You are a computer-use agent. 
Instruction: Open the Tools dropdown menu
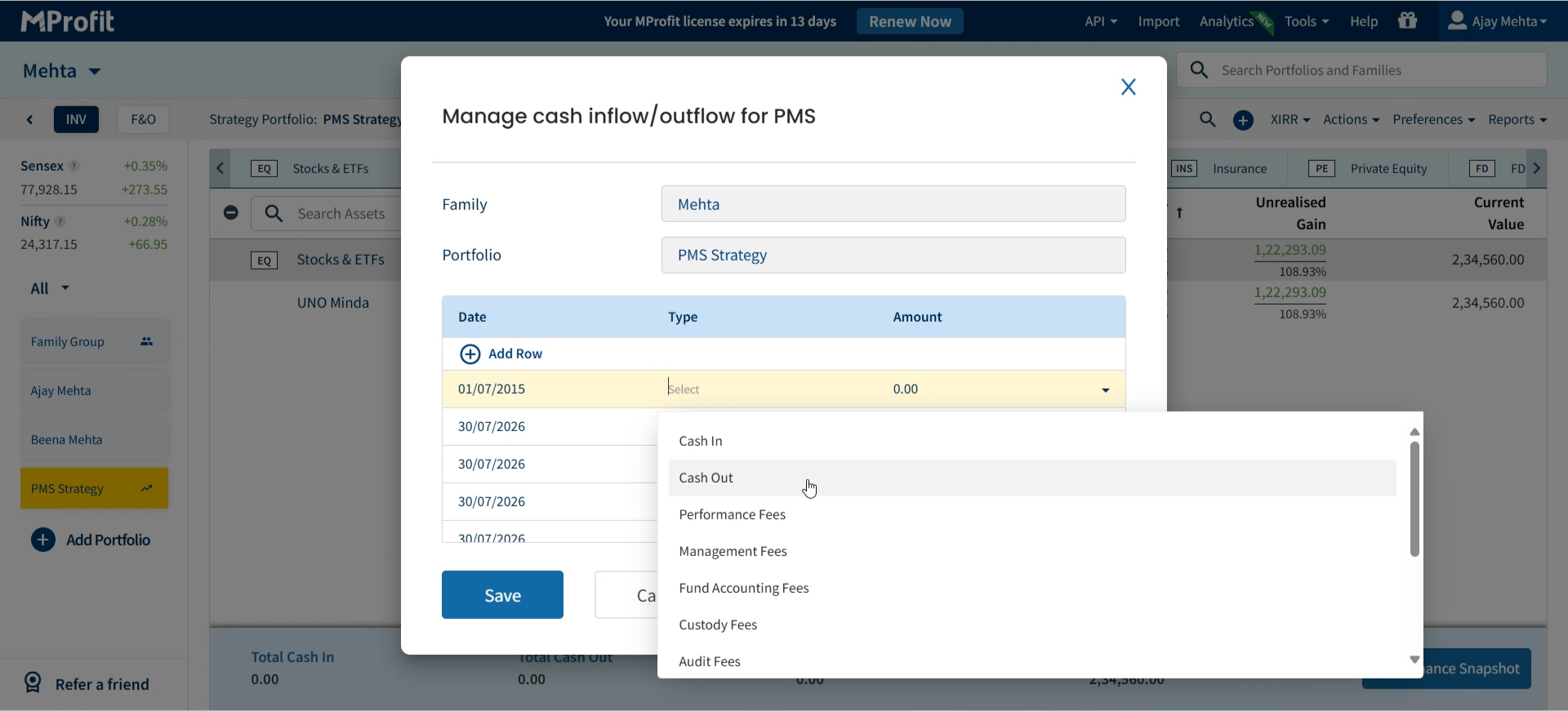tap(1306, 21)
